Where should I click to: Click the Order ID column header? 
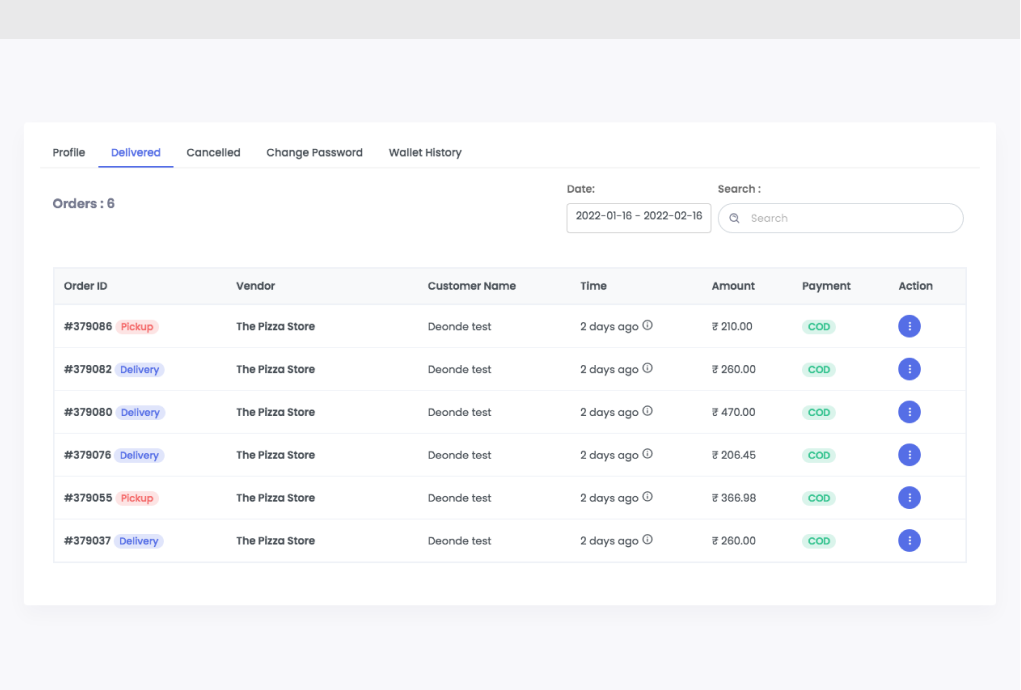(x=85, y=286)
